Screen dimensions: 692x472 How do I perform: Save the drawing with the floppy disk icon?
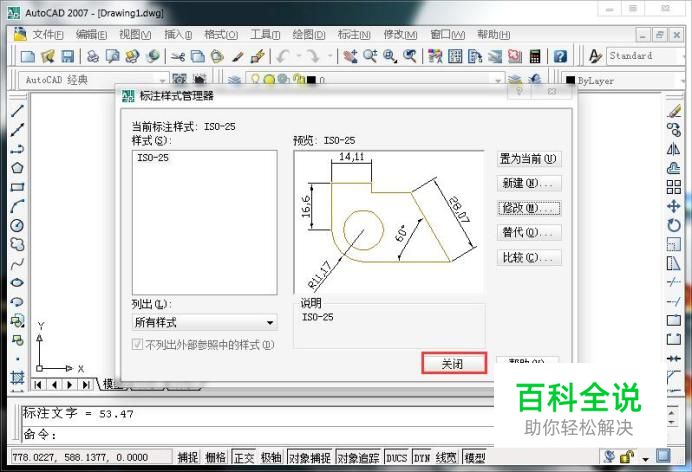pos(67,56)
